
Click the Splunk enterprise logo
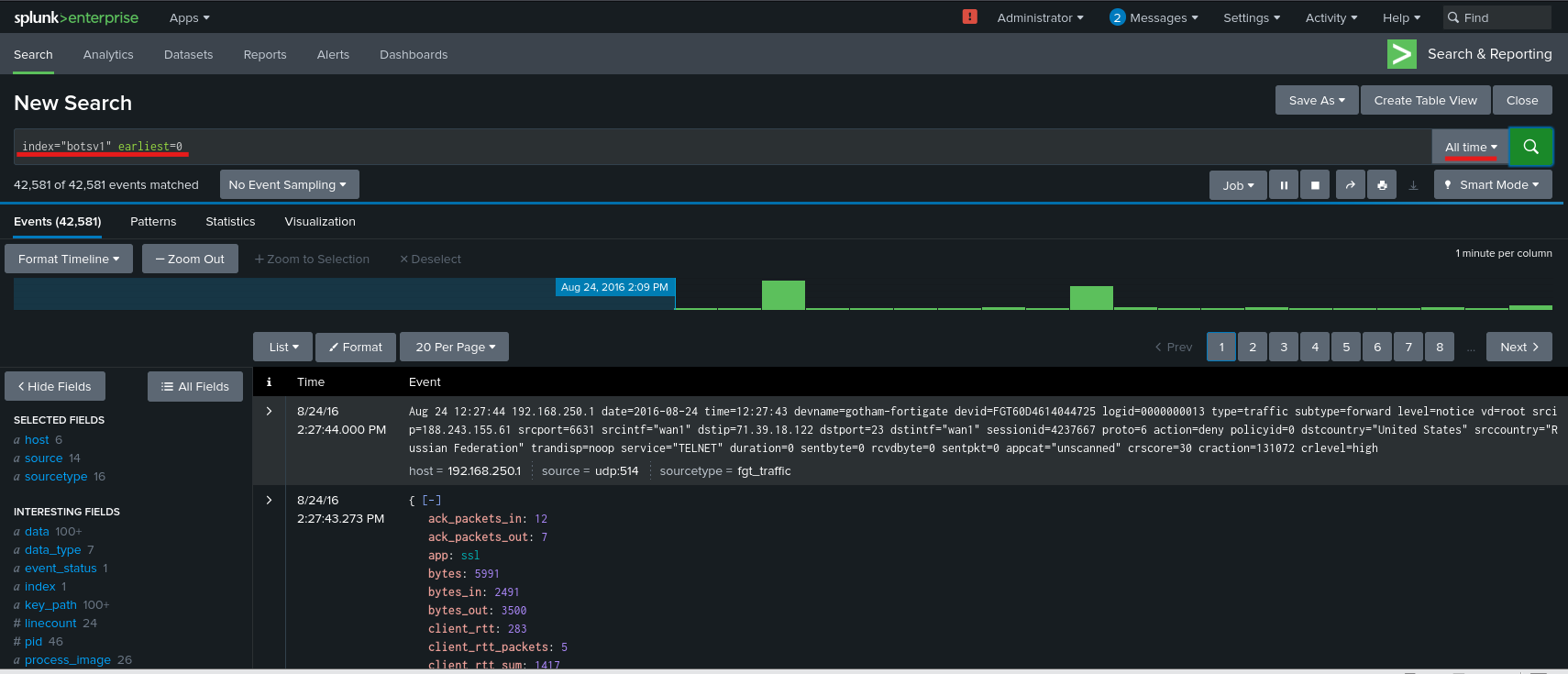(76, 17)
